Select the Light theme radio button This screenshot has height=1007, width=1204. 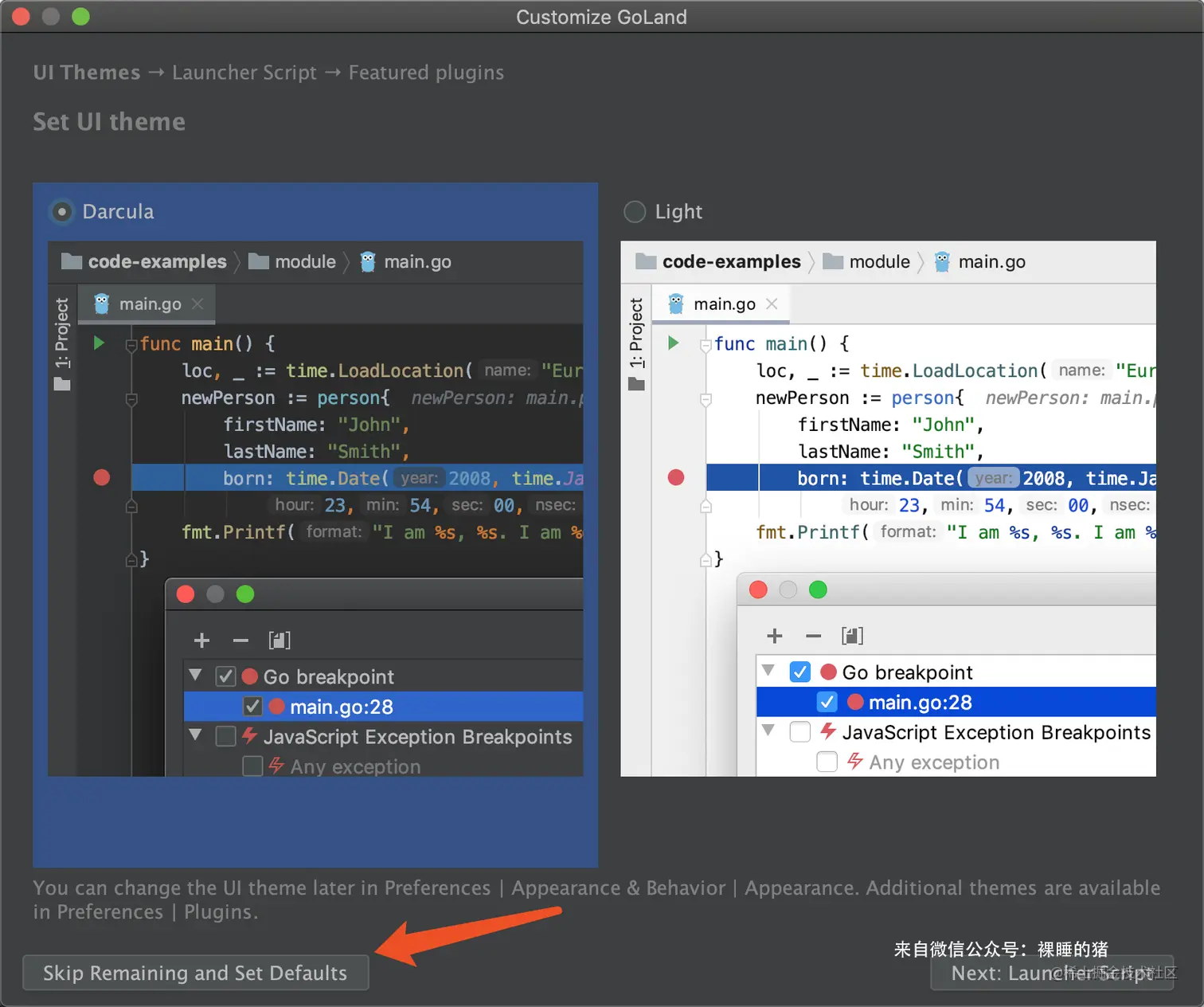click(x=635, y=212)
